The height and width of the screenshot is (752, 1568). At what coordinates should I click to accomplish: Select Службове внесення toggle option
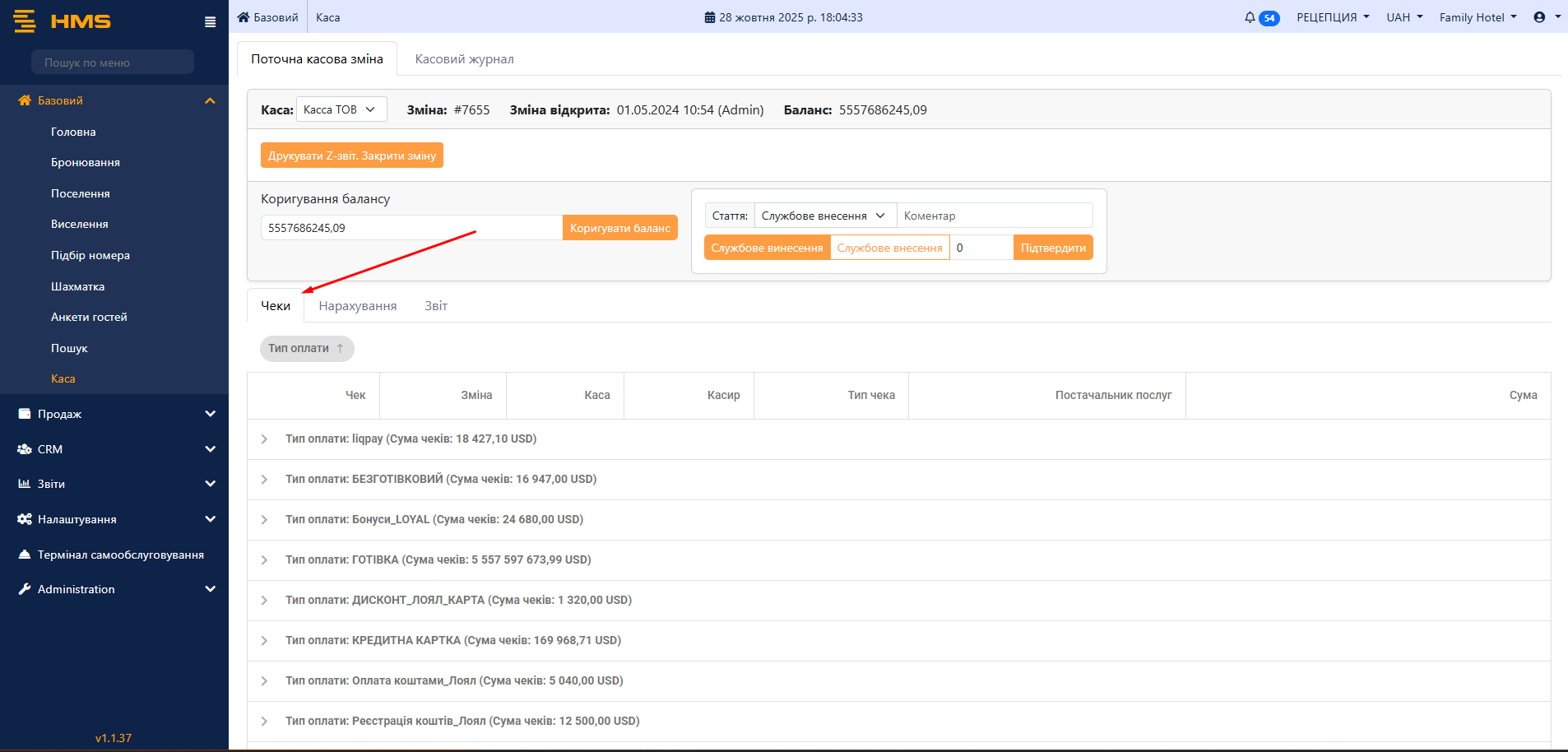point(889,248)
